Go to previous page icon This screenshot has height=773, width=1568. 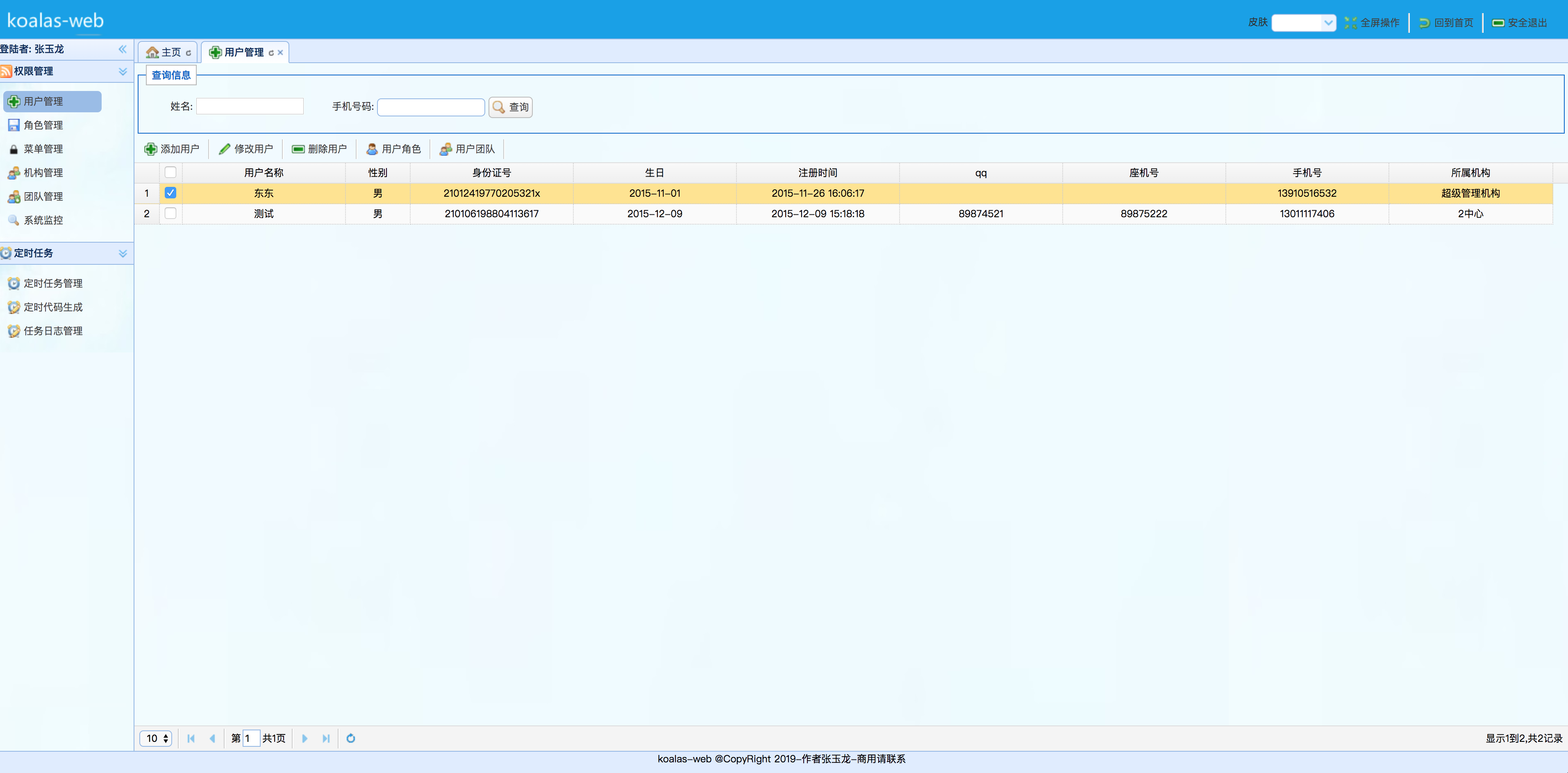[x=212, y=738]
